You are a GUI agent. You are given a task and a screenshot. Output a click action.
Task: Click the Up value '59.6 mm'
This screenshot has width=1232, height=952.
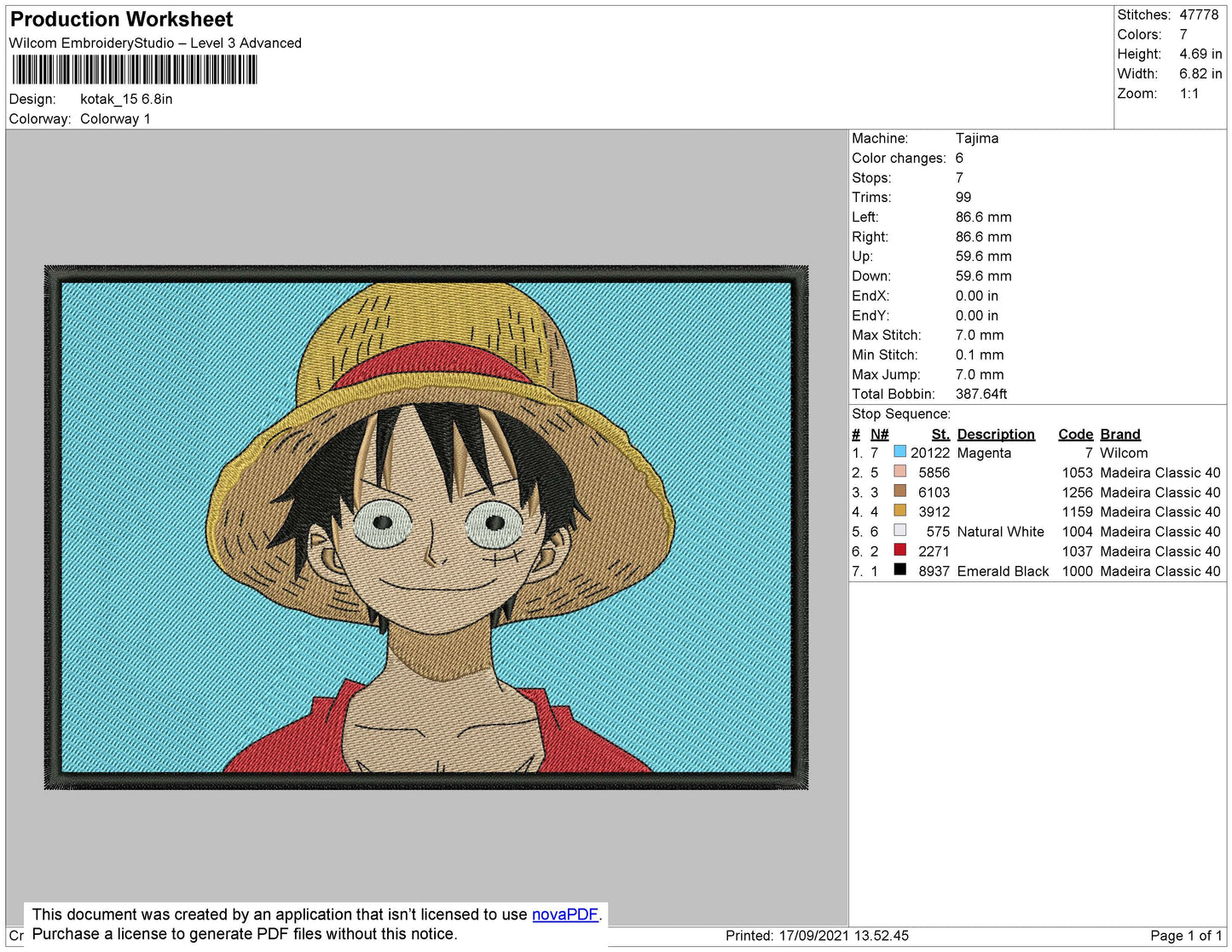click(x=984, y=256)
